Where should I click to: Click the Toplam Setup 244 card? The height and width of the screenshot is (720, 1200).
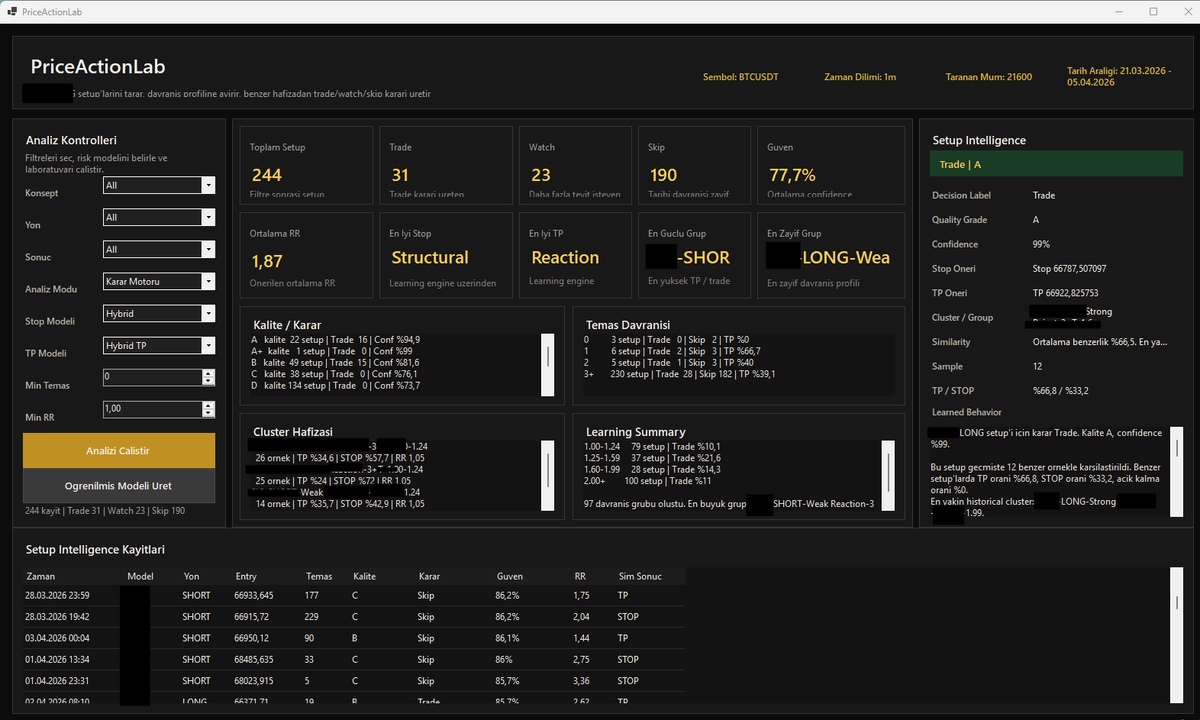coord(306,163)
